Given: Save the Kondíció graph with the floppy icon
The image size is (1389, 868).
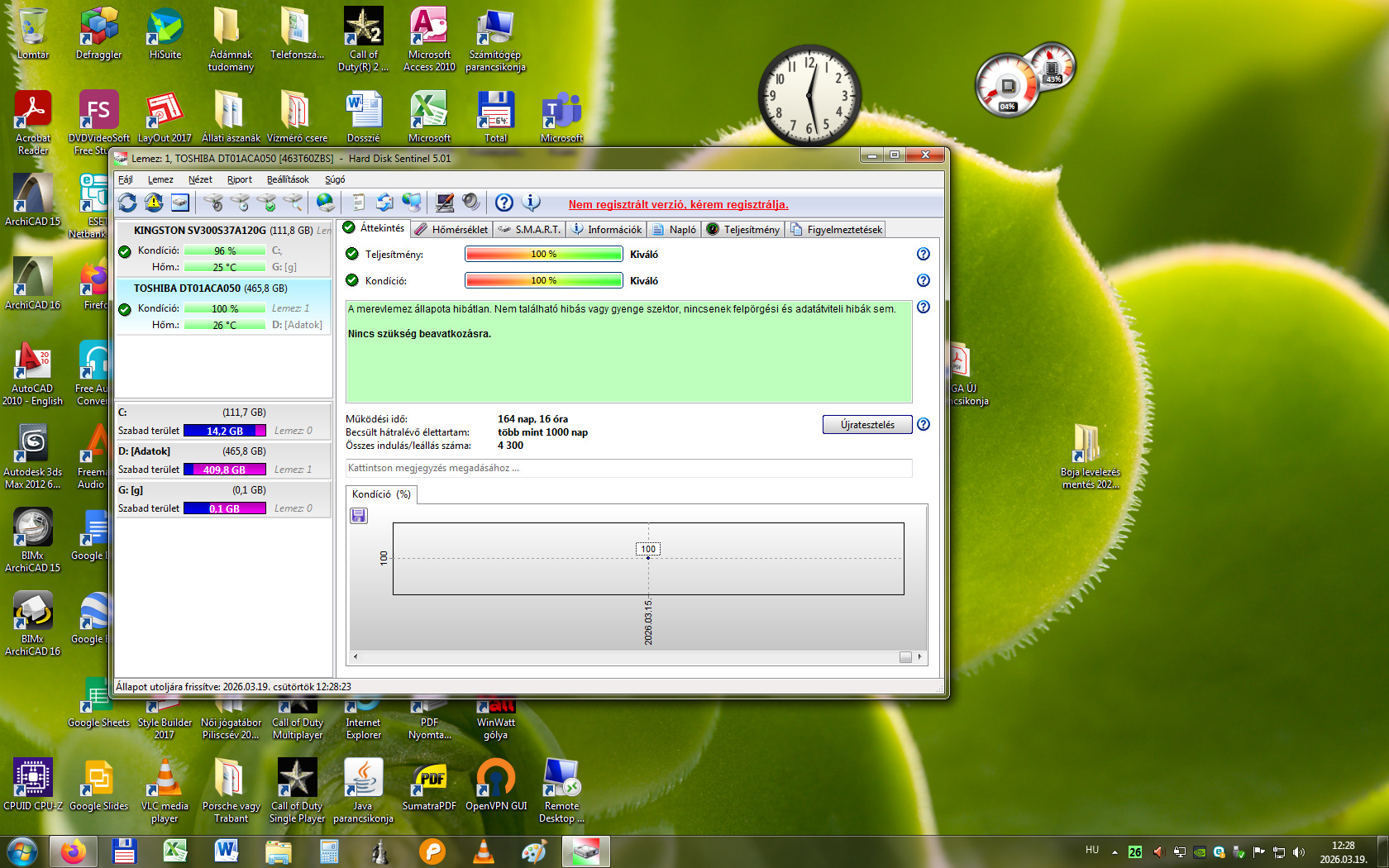Looking at the screenshot, I should 359,516.
